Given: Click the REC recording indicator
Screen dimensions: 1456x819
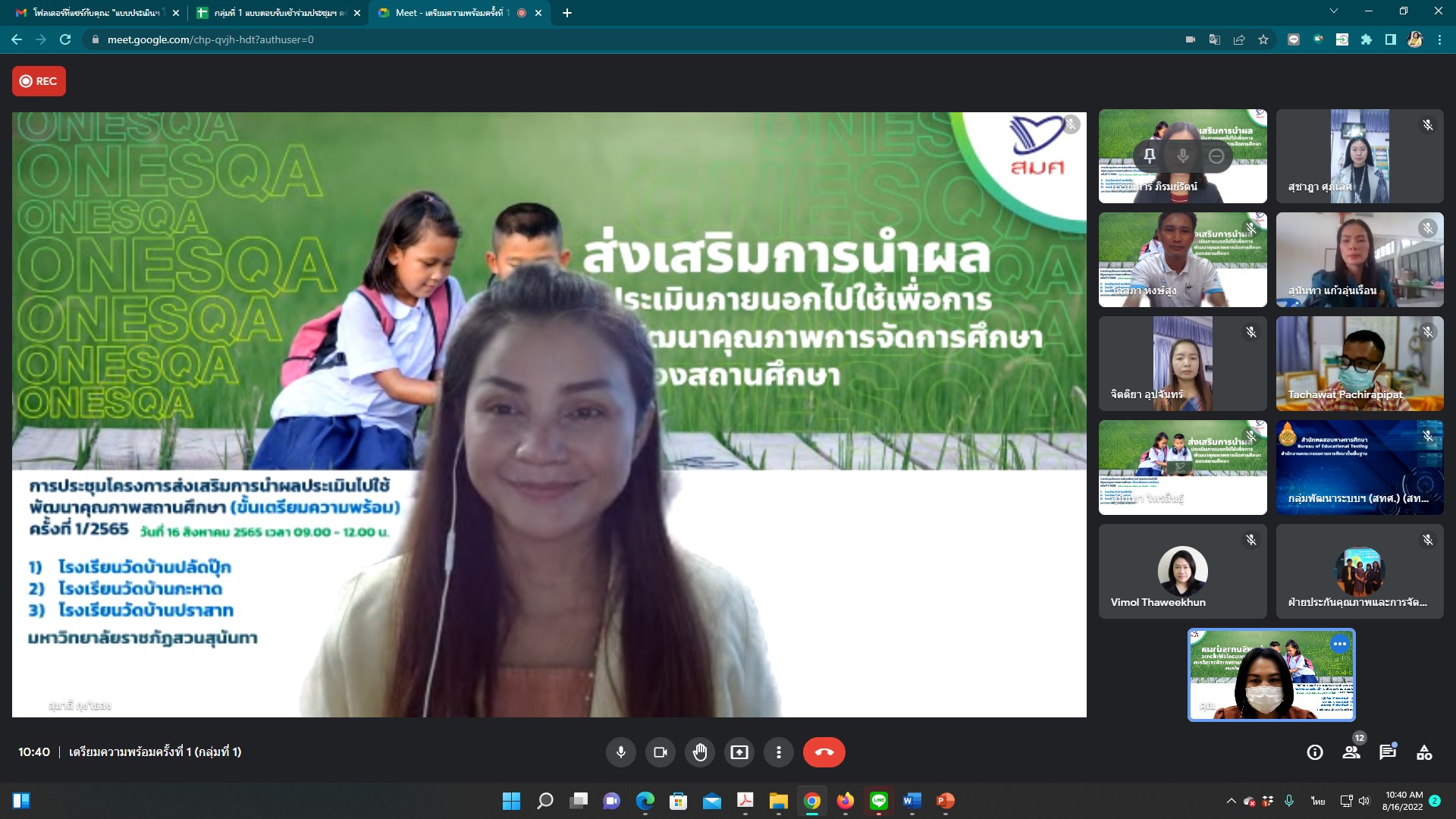Looking at the screenshot, I should [x=39, y=81].
